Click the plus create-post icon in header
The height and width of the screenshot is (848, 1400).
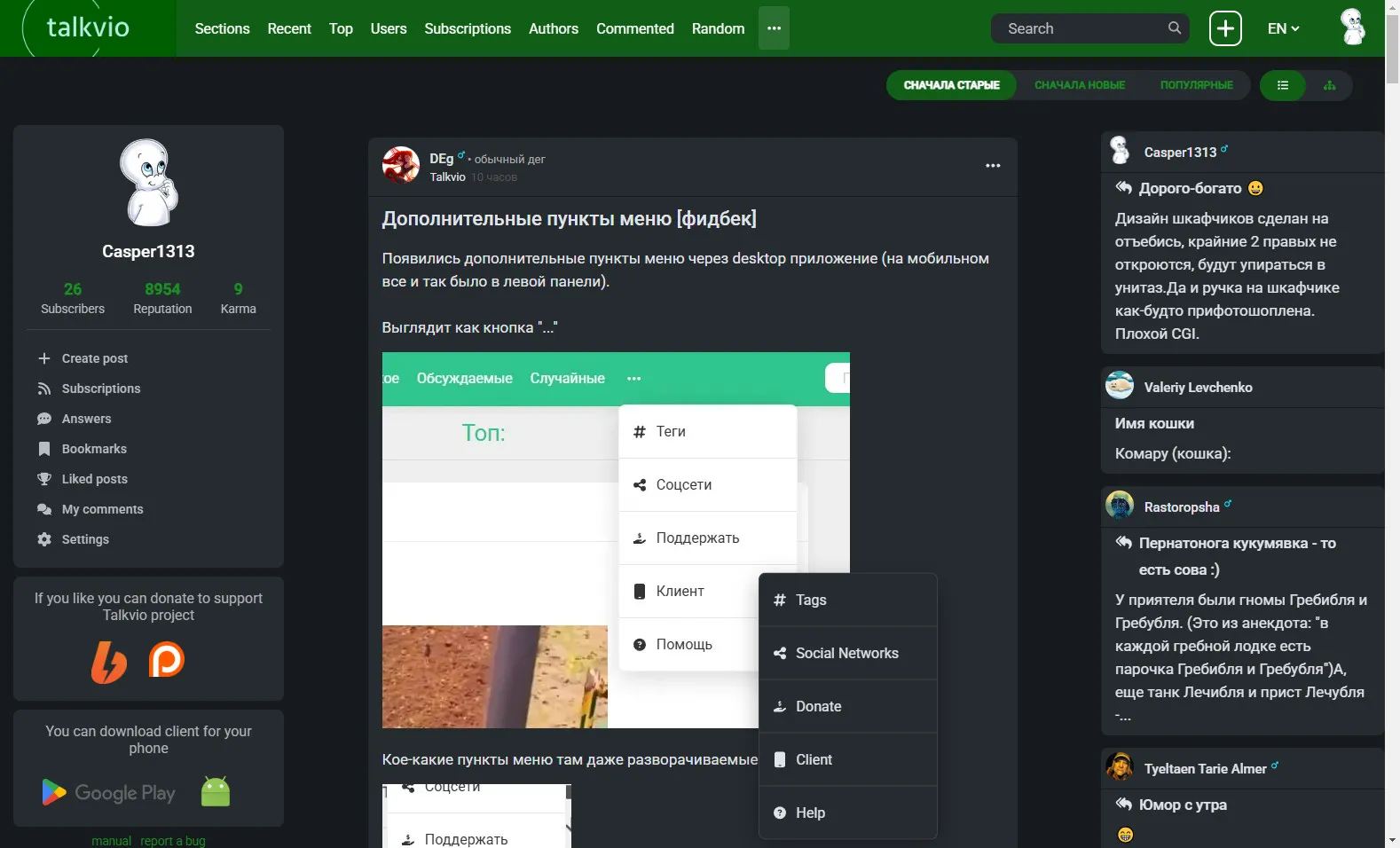click(1225, 28)
